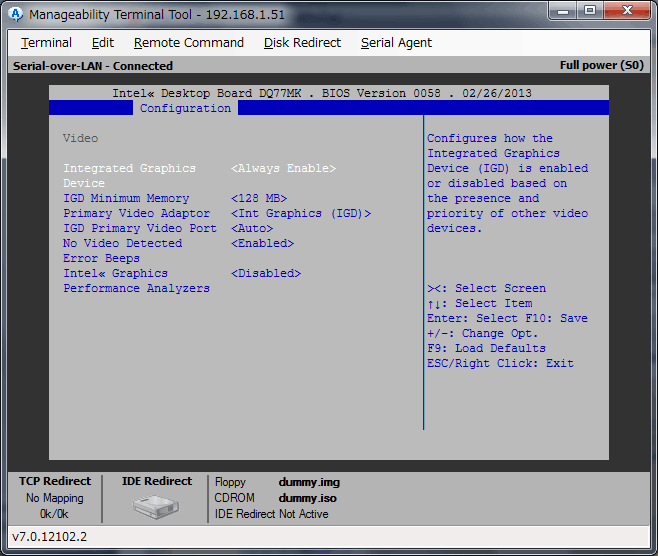
Task: Select the Configuration tab in BIOS
Action: click(185, 108)
